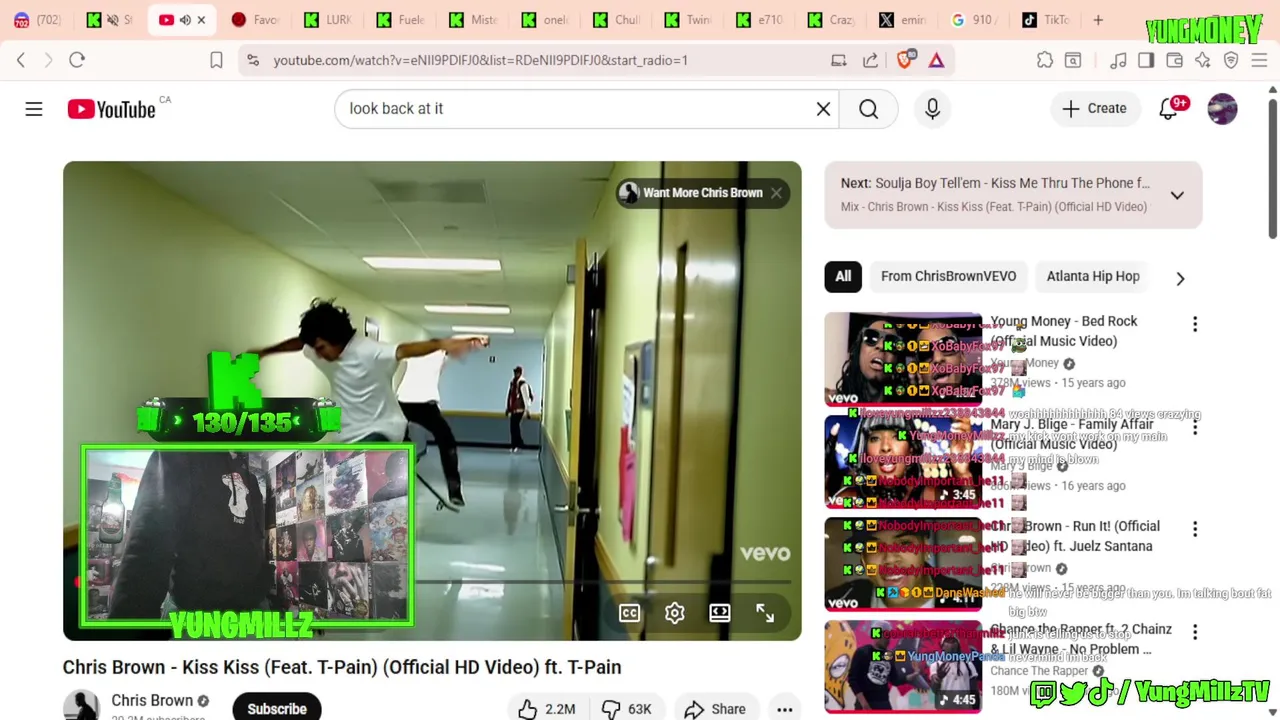Open options for Young Money Bed Rock video
Viewport: 1280px width, 720px height.
pyautogui.click(x=1194, y=324)
